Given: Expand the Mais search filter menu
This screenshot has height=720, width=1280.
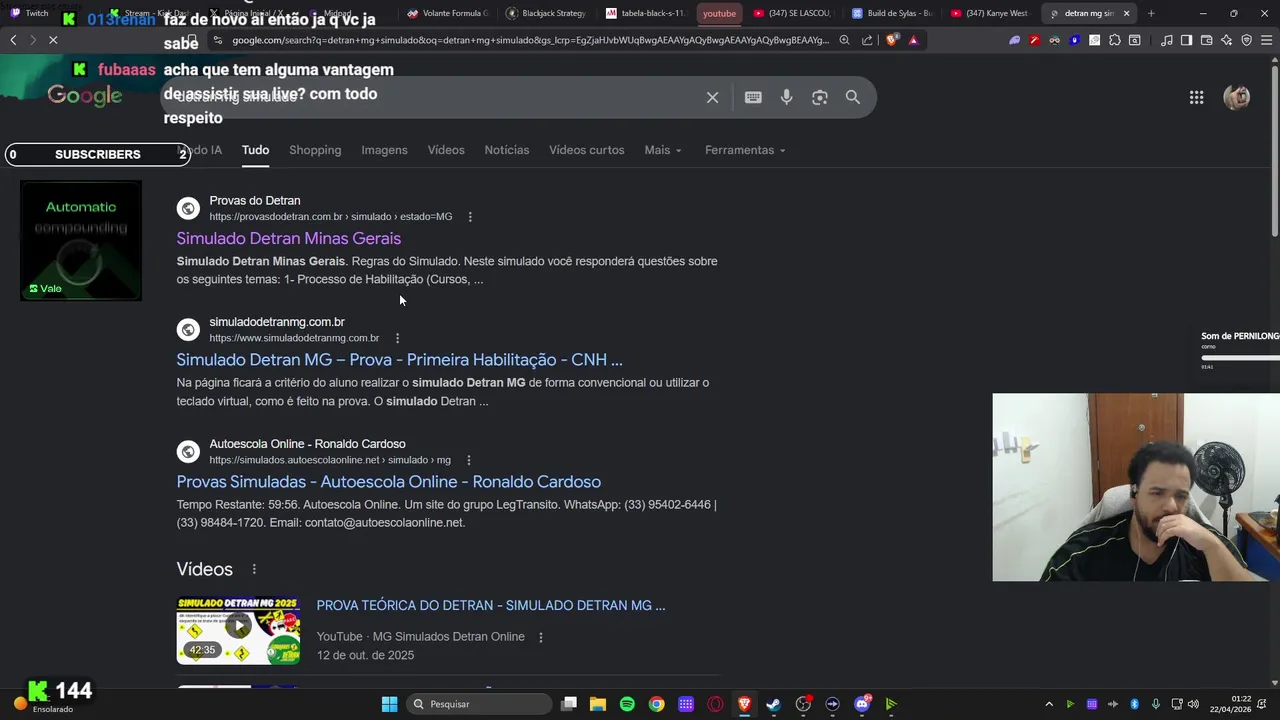Looking at the screenshot, I should [x=663, y=150].
